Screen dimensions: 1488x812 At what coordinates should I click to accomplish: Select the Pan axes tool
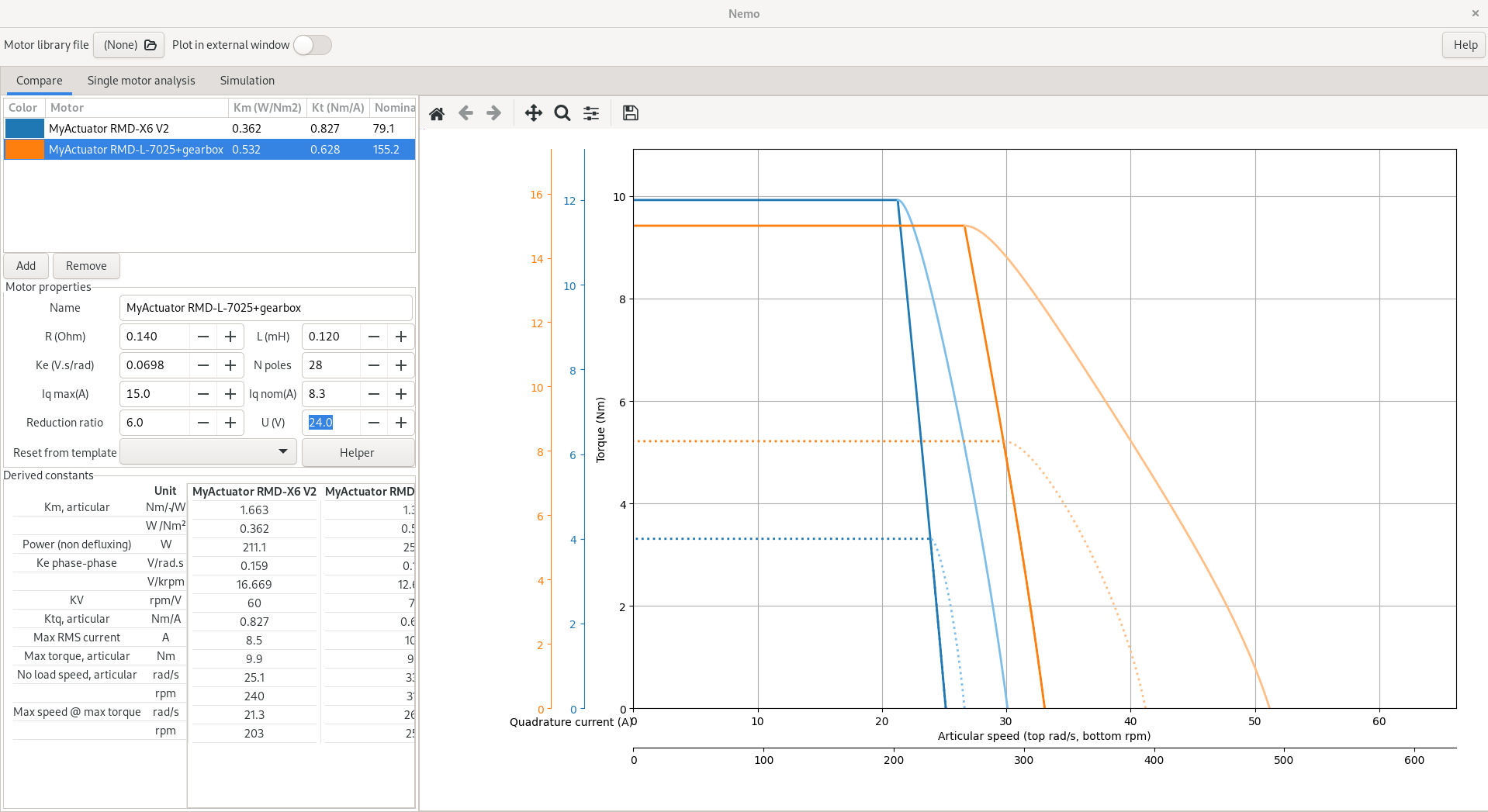pos(533,113)
